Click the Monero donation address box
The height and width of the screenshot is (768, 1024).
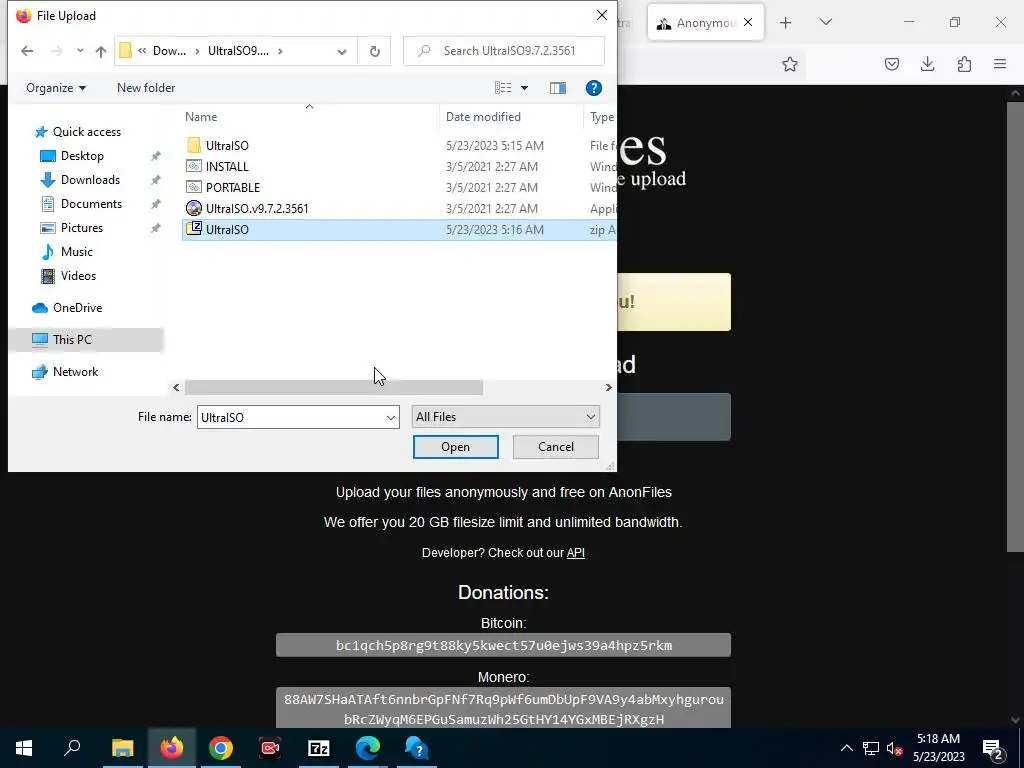503,709
